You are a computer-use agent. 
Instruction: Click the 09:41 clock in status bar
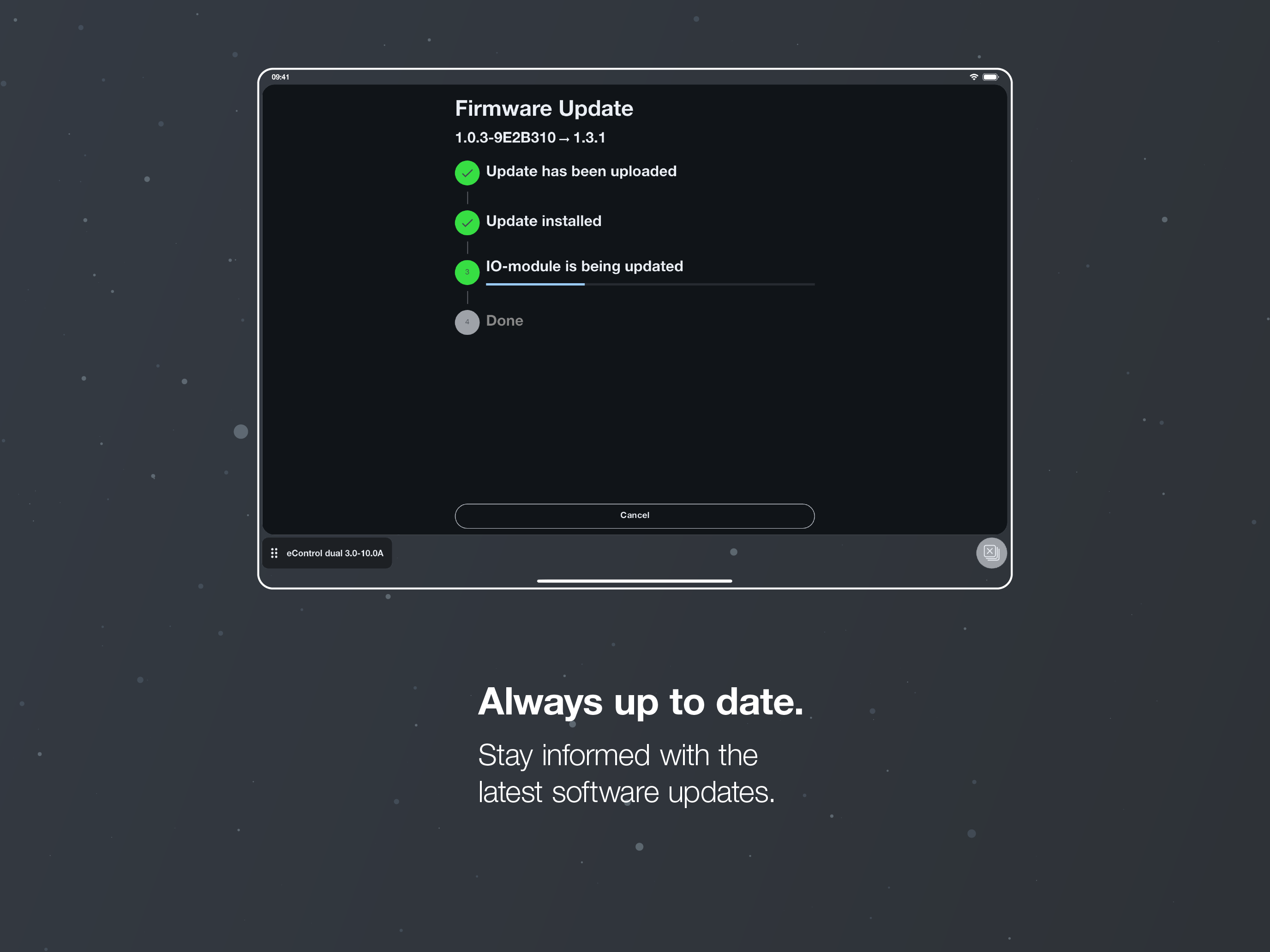[280, 77]
